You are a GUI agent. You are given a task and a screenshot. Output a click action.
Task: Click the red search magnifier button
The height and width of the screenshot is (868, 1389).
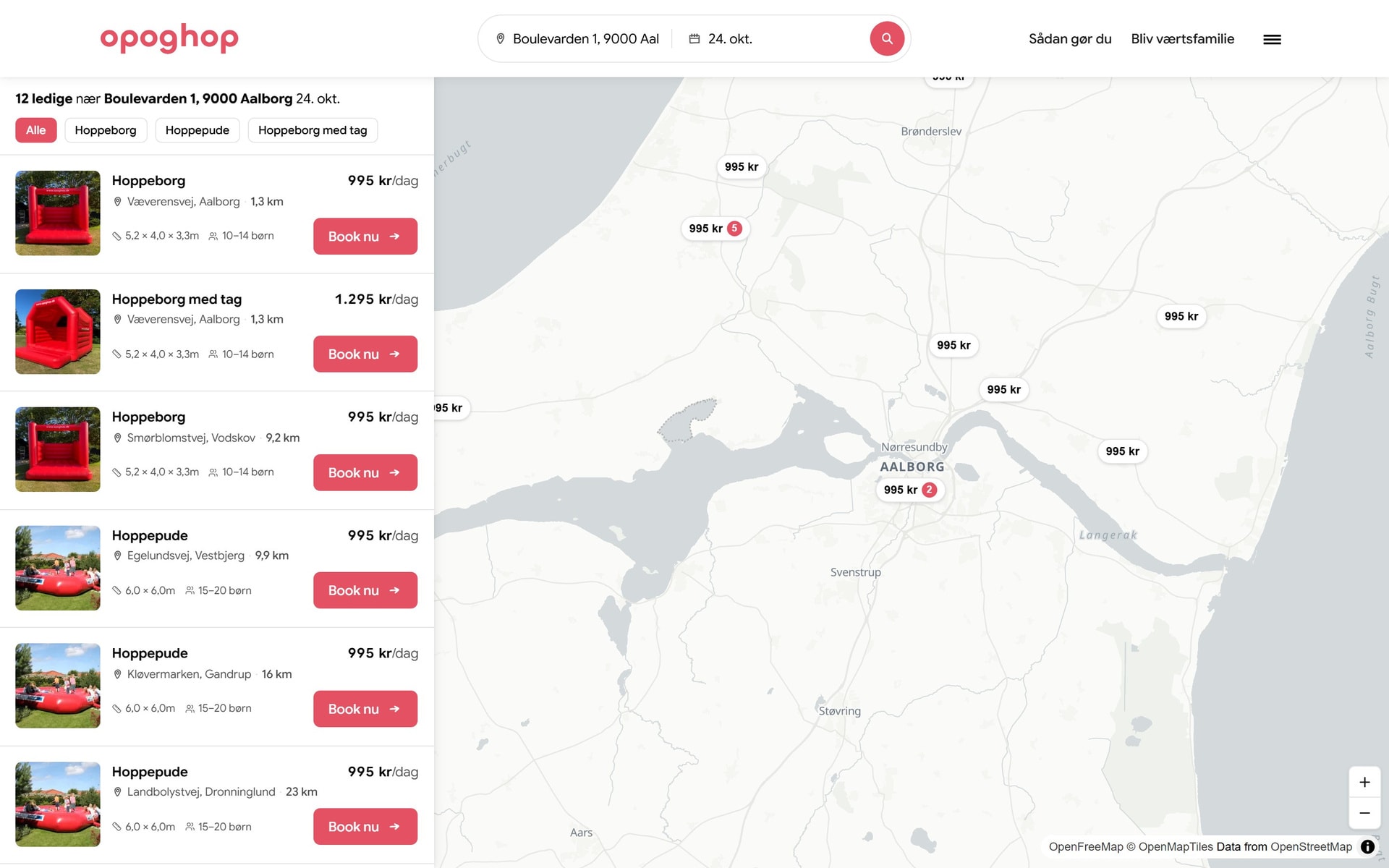(x=887, y=38)
